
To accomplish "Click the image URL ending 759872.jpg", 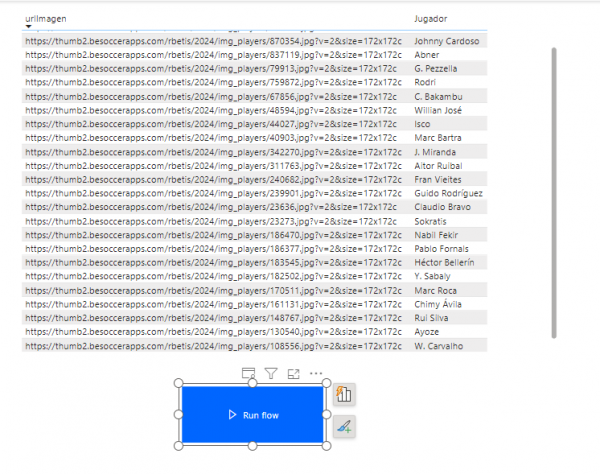I will tap(214, 82).
